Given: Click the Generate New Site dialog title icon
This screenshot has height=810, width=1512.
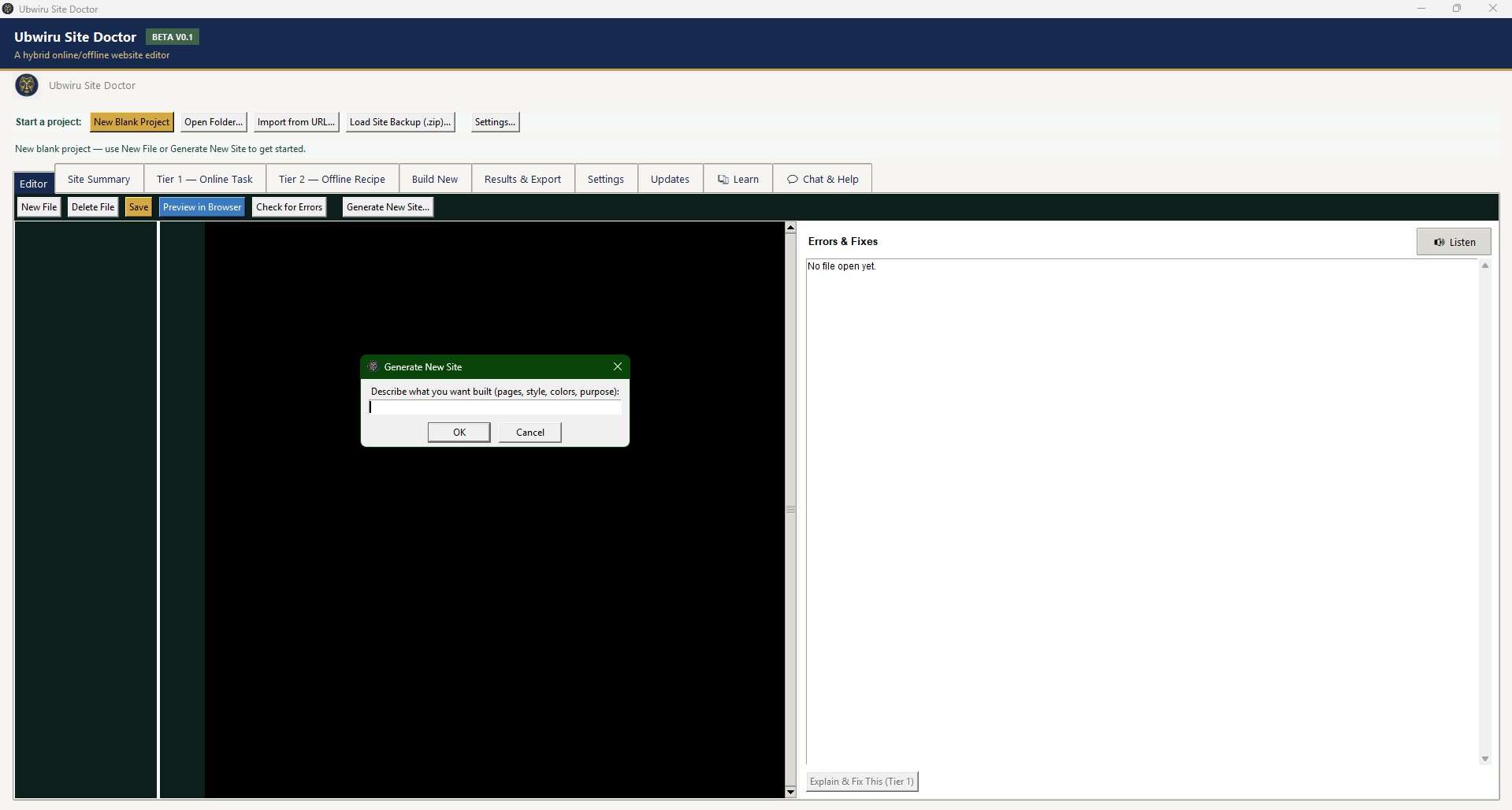Looking at the screenshot, I should 373,366.
